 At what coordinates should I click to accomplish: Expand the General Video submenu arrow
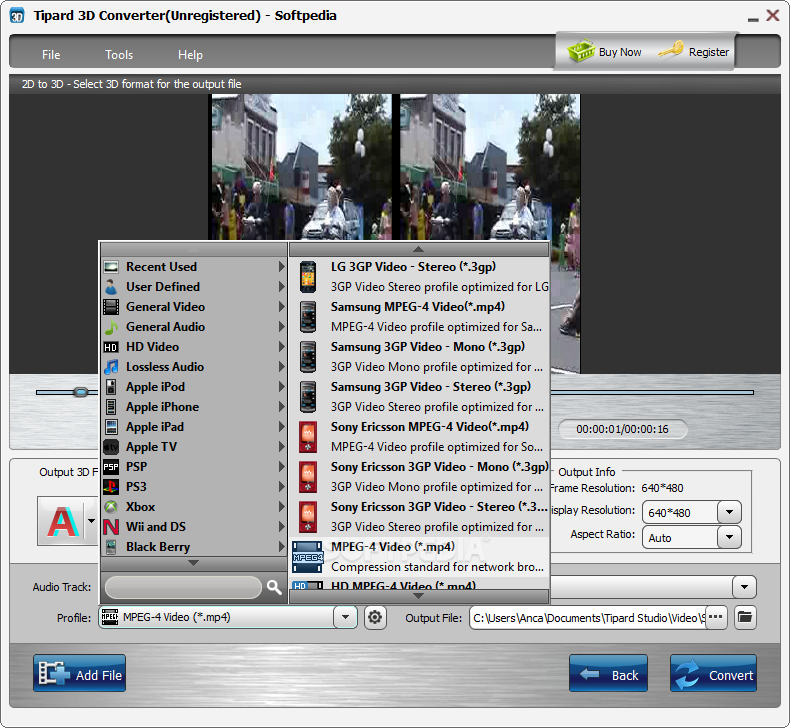point(282,307)
